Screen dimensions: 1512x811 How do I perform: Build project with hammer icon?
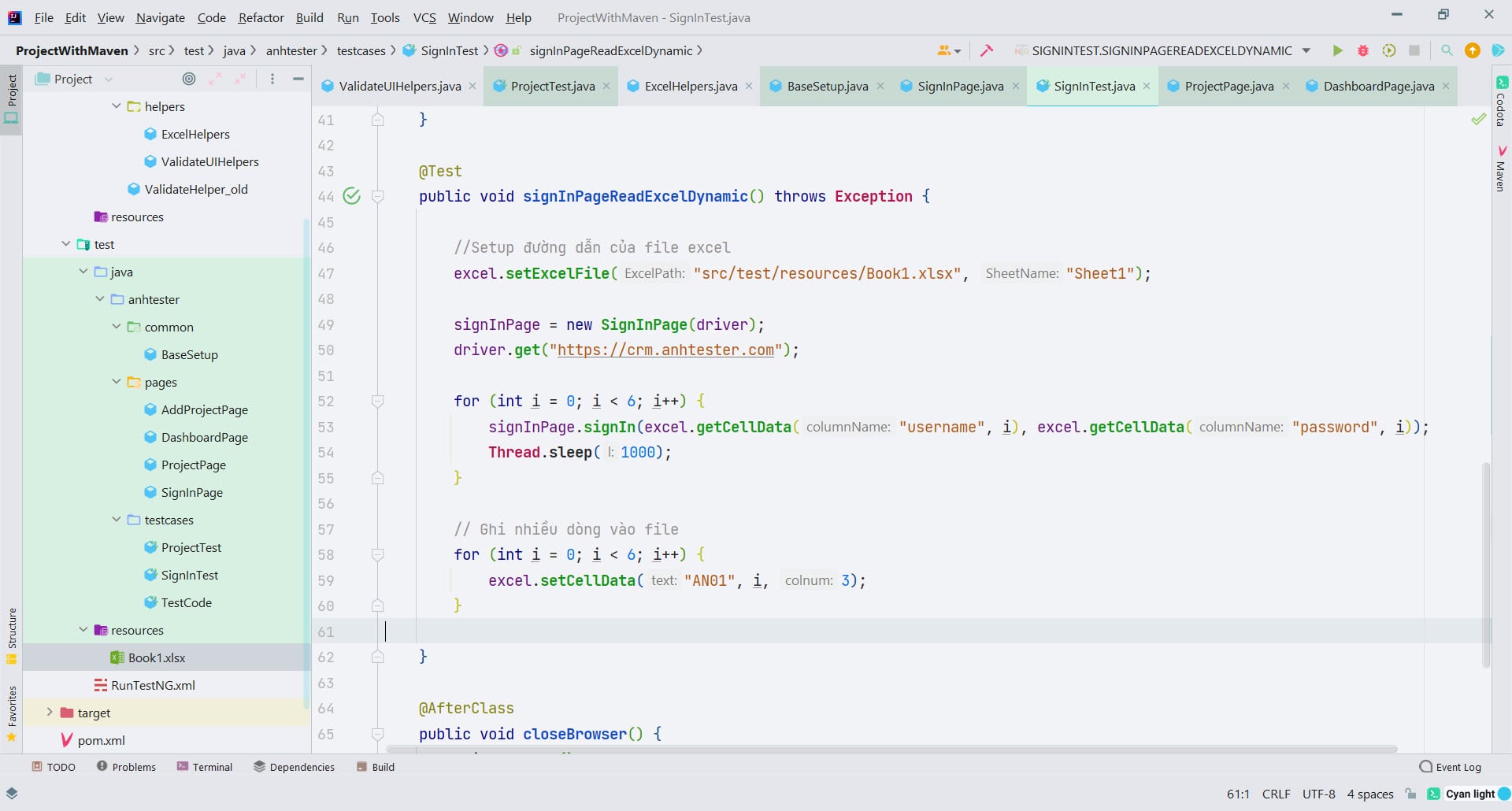[x=986, y=50]
